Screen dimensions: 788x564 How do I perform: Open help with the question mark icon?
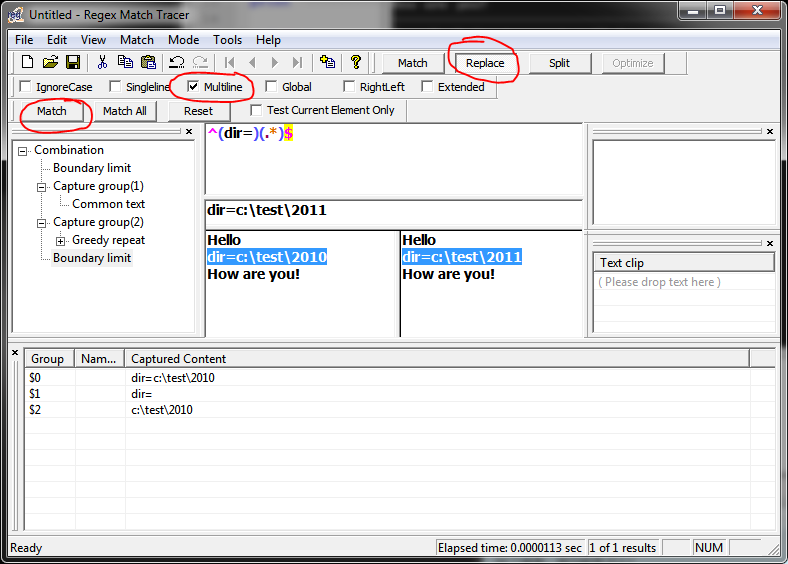(x=356, y=62)
